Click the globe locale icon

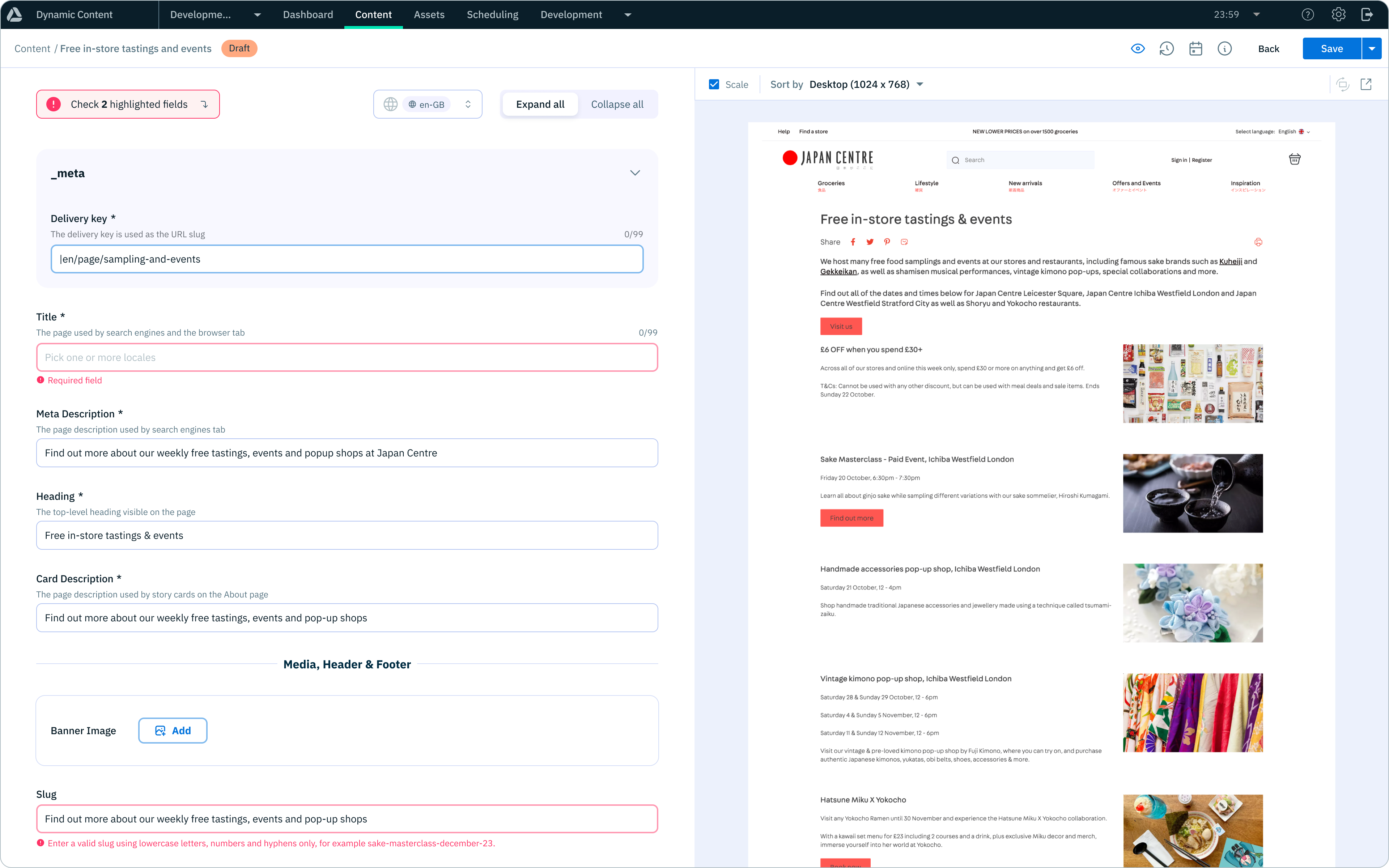point(390,104)
